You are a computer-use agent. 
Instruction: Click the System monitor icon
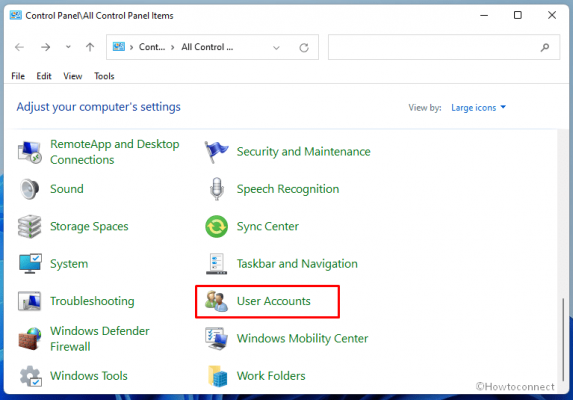click(30, 264)
